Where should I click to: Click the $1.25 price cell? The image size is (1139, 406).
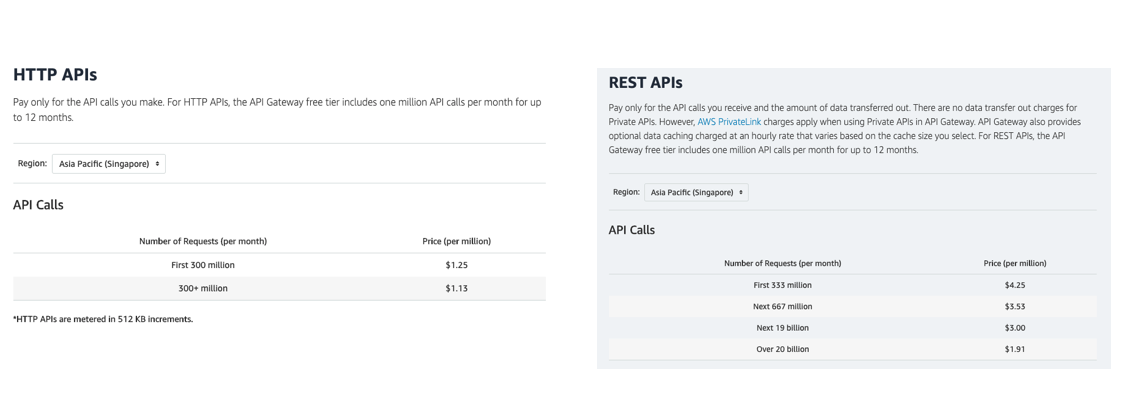coord(456,265)
